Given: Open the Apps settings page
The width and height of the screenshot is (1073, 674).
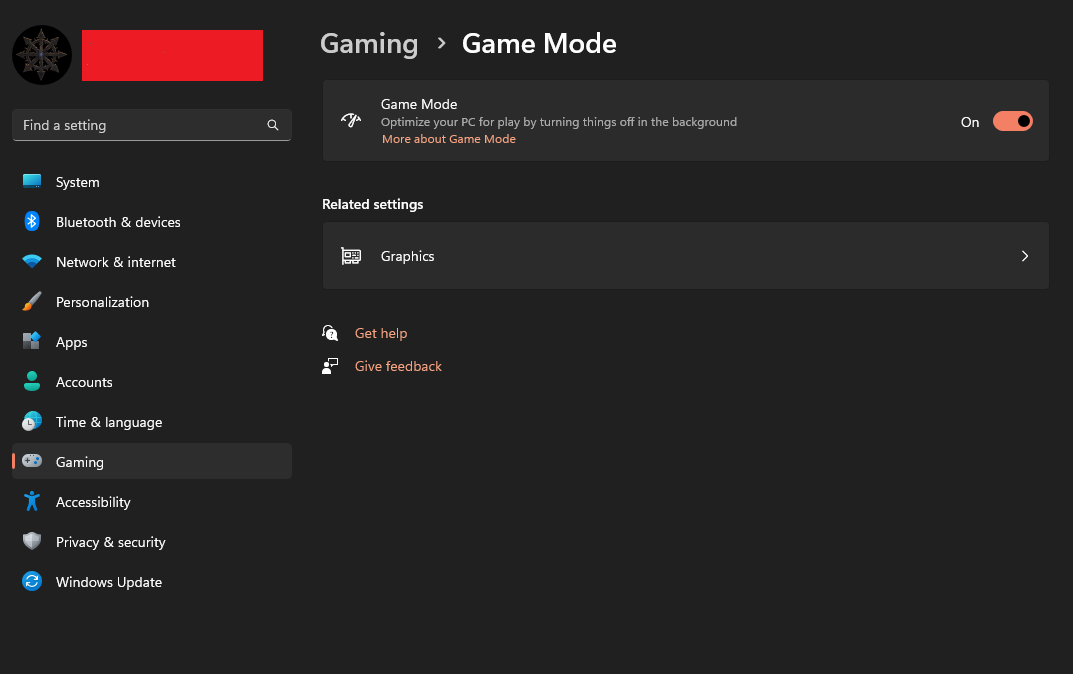Looking at the screenshot, I should click(x=152, y=341).
